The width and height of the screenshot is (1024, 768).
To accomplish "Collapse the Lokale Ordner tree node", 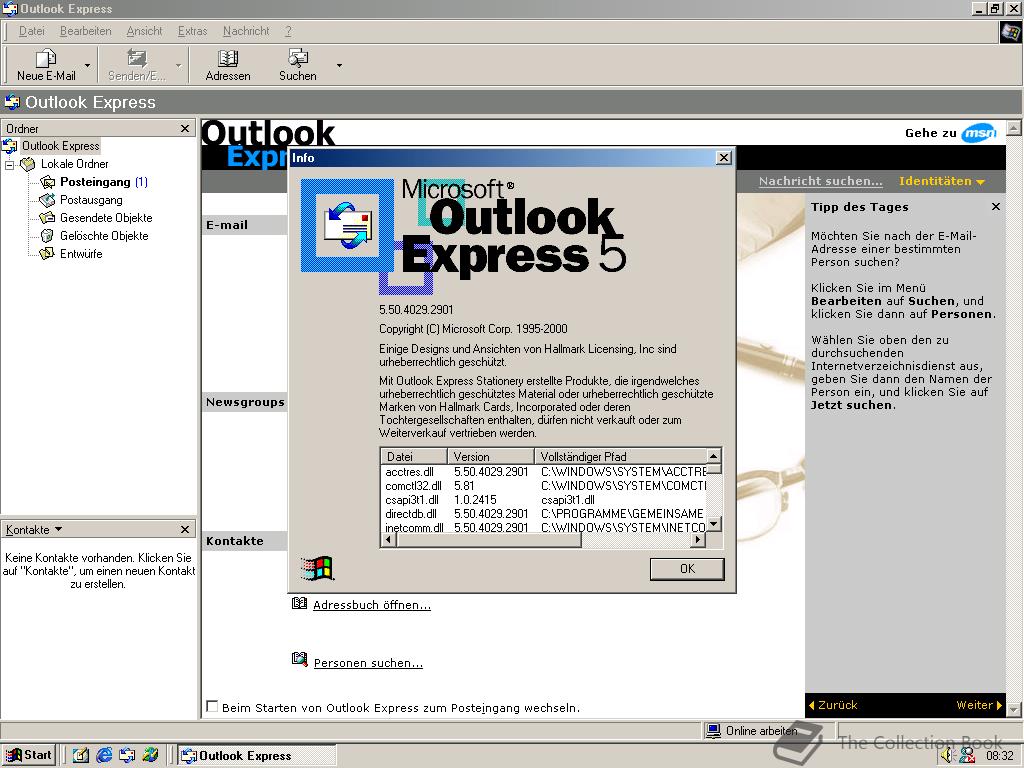I will 9,165.
